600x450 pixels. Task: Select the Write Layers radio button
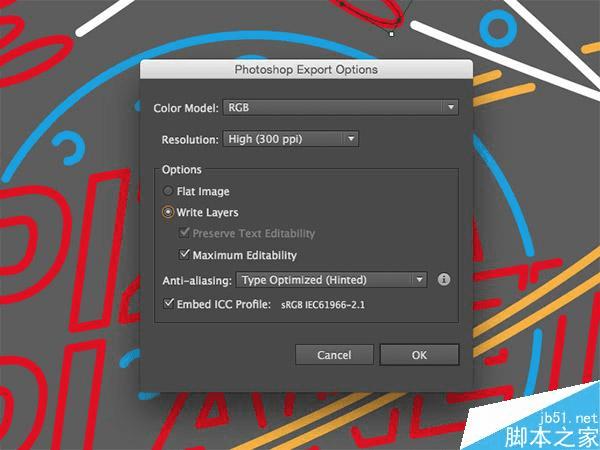168,212
